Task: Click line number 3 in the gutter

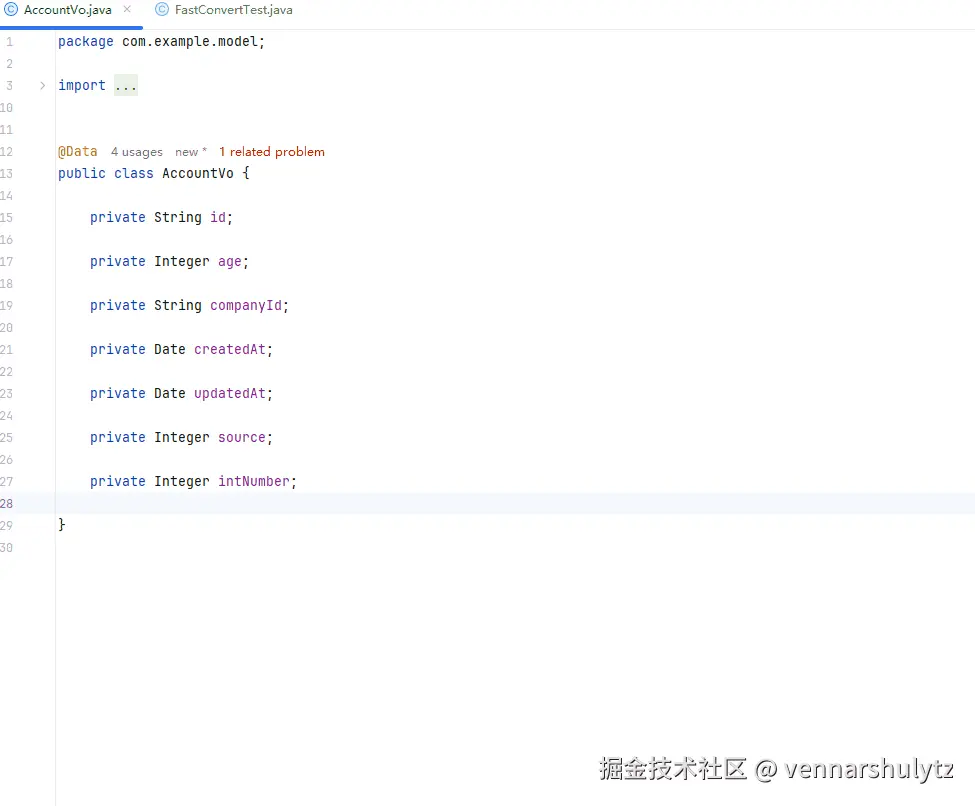Action: (8, 85)
